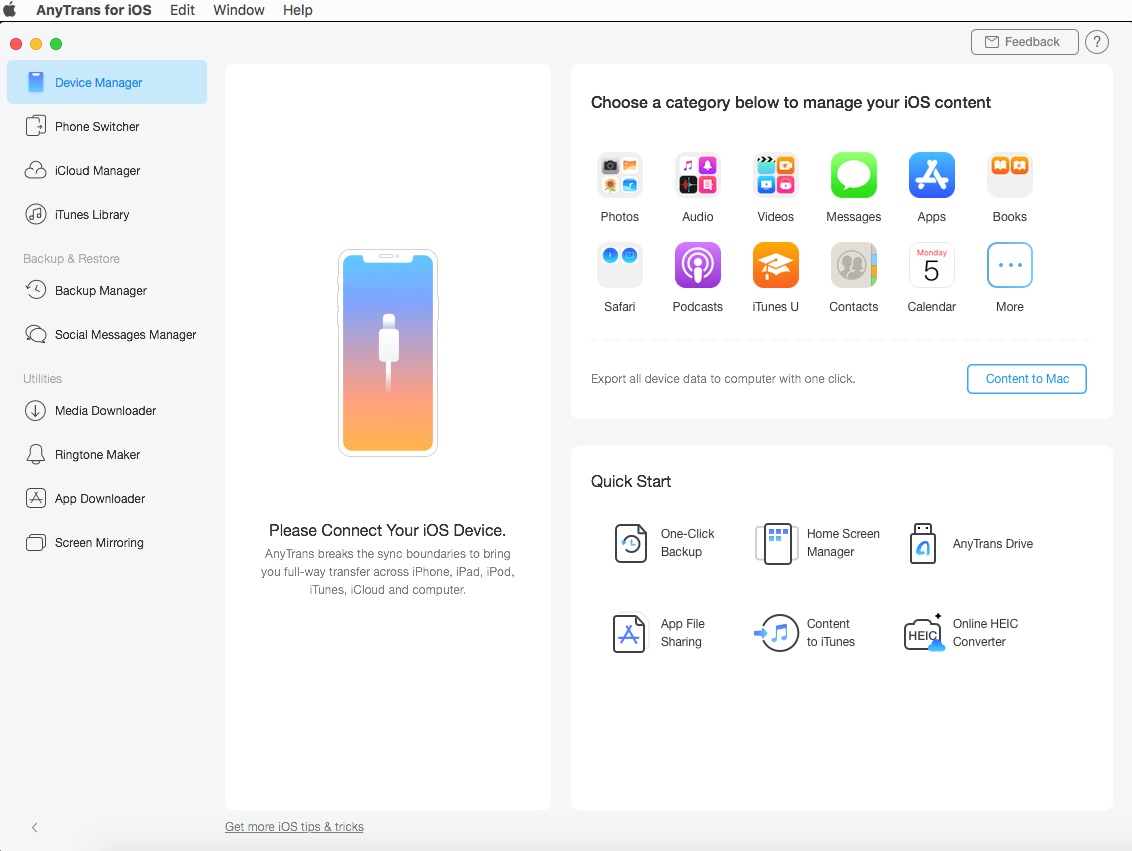Open Backup Manager in the sidebar
1132x851 pixels.
(x=107, y=290)
